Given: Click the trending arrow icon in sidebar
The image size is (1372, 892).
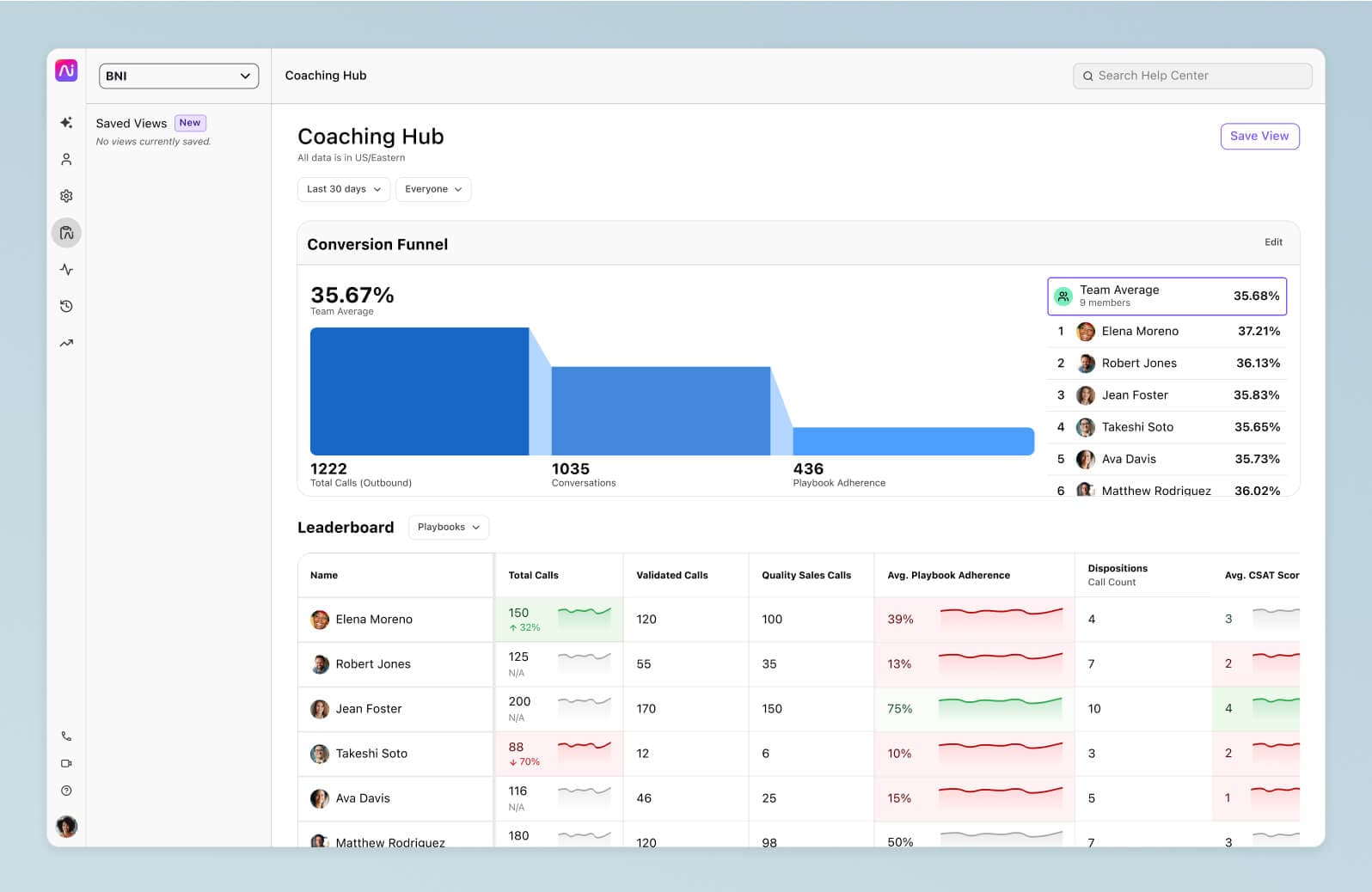Looking at the screenshot, I should (66, 344).
